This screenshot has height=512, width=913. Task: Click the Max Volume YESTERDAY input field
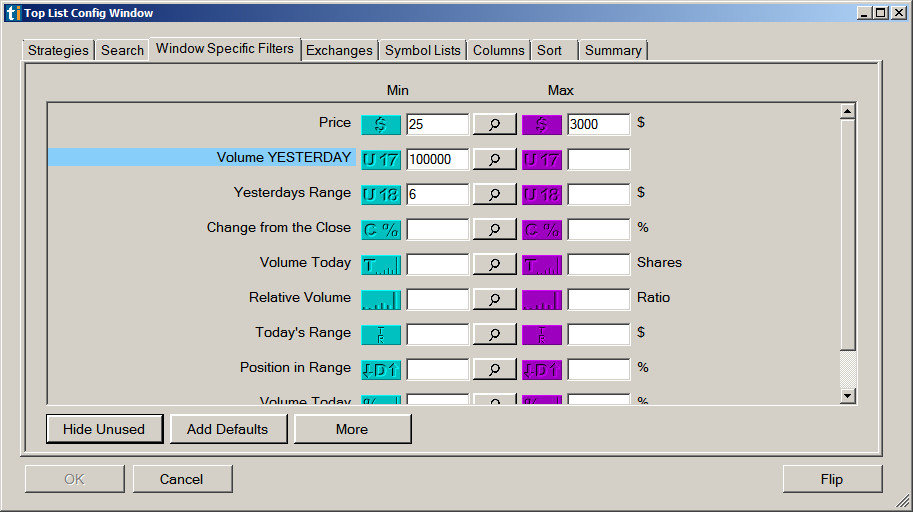tap(599, 159)
